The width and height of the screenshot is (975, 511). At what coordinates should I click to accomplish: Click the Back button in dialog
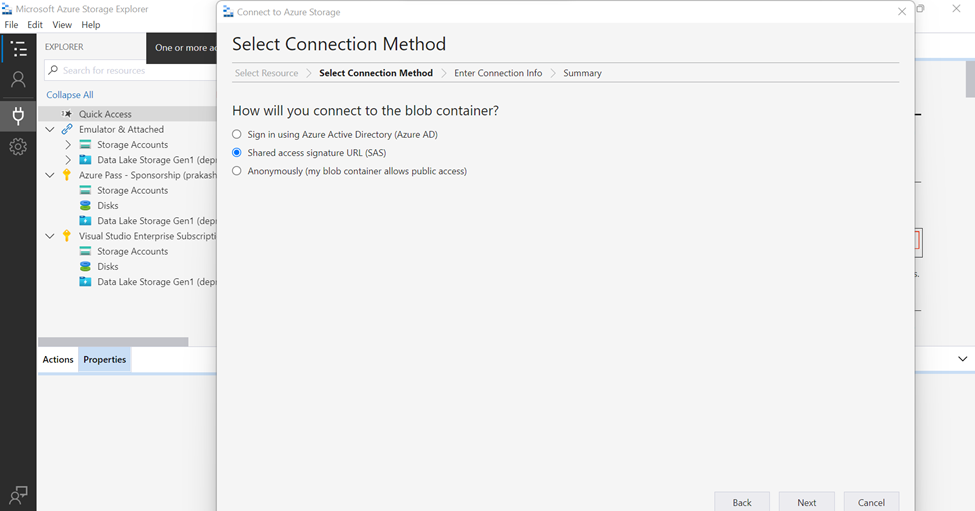pos(742,502)
